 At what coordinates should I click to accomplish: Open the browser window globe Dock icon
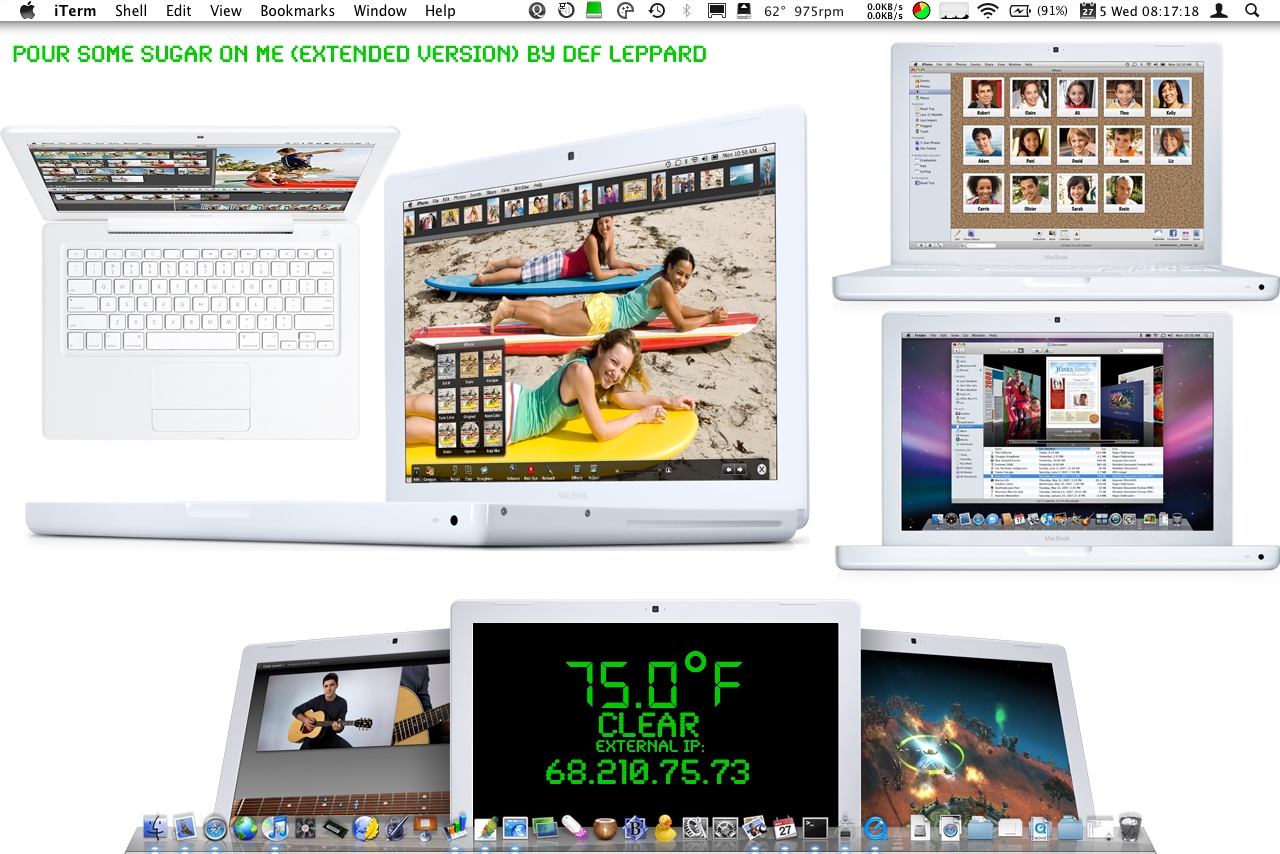(x=515, y=827)
